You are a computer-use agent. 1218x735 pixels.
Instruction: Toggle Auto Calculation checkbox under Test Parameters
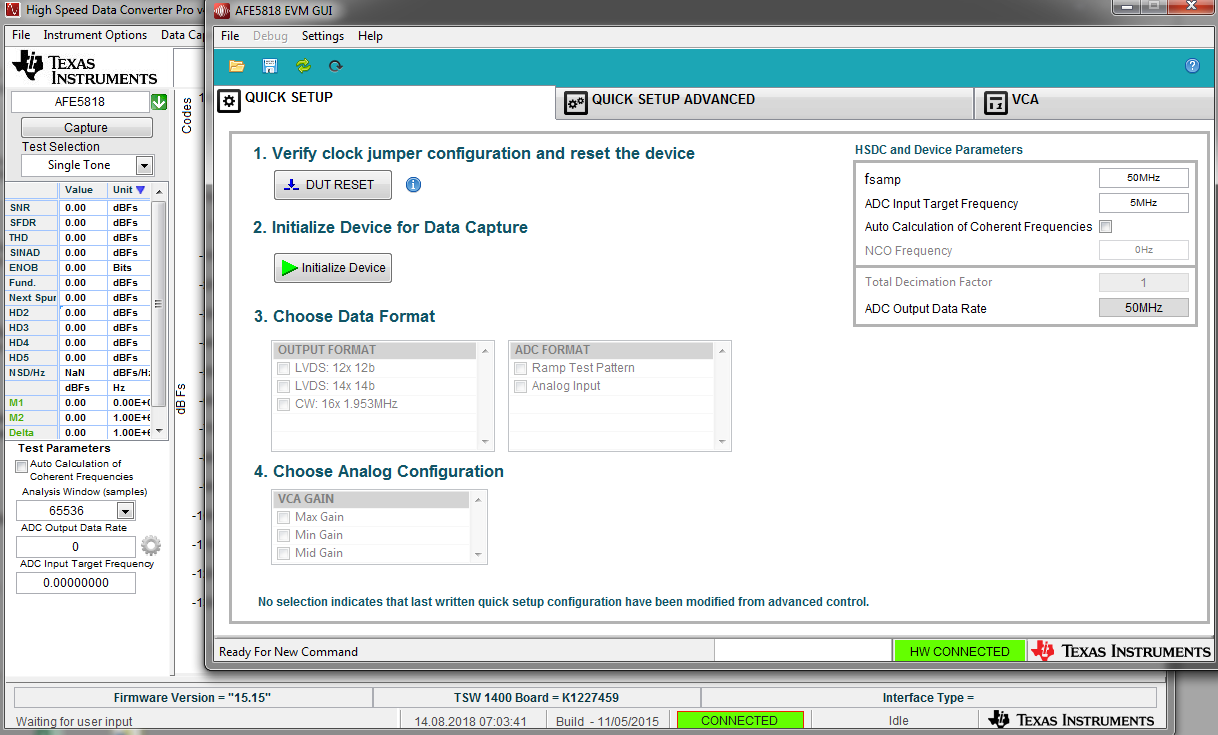tap(22, 466)
